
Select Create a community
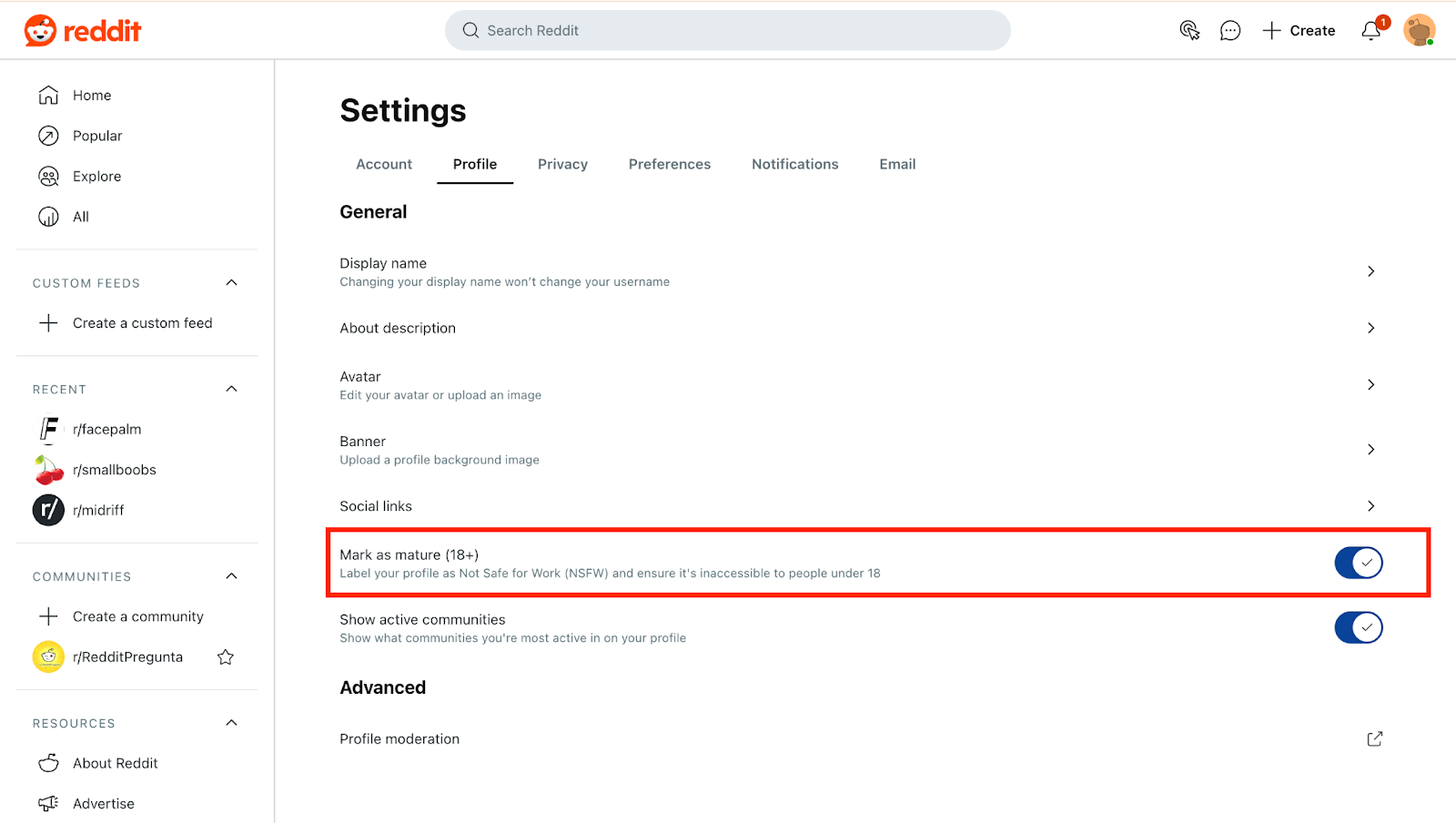pos(137,617)
